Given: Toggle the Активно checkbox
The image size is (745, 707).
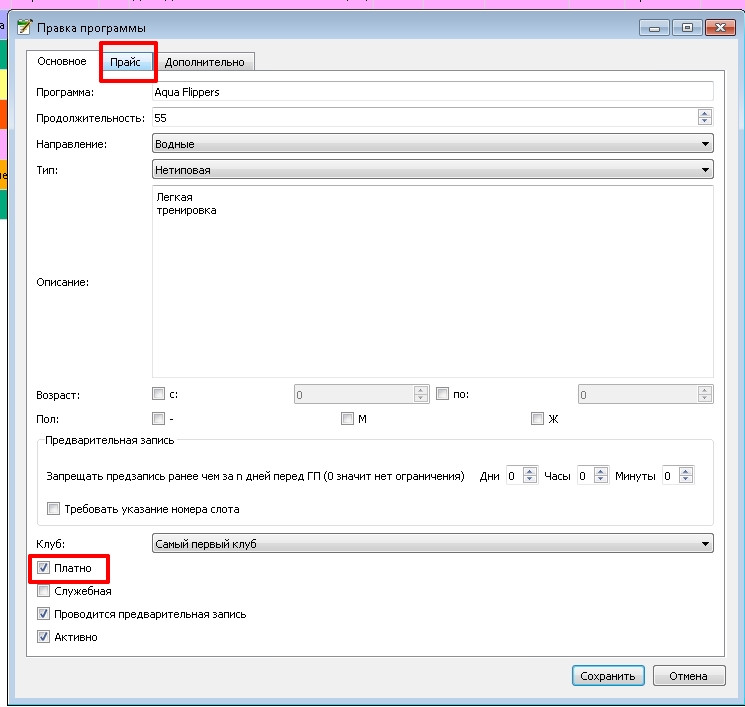Looking at the screenshot, I should [43, 637].
